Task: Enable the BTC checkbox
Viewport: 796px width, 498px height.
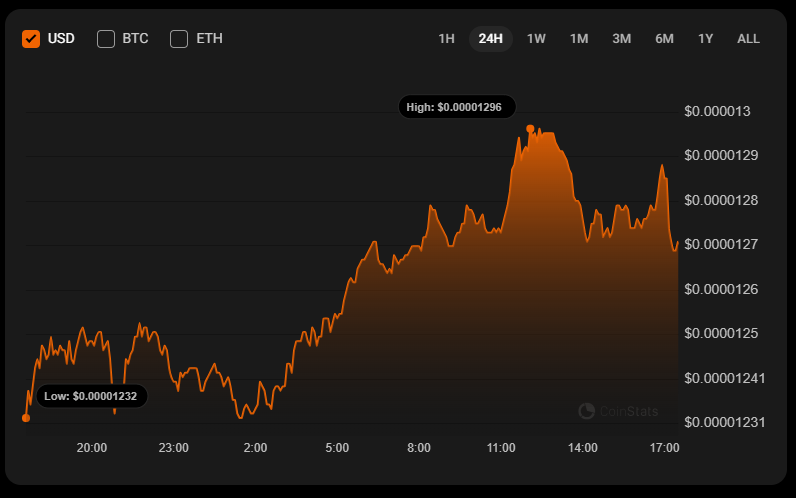Action: coord(106,39)
